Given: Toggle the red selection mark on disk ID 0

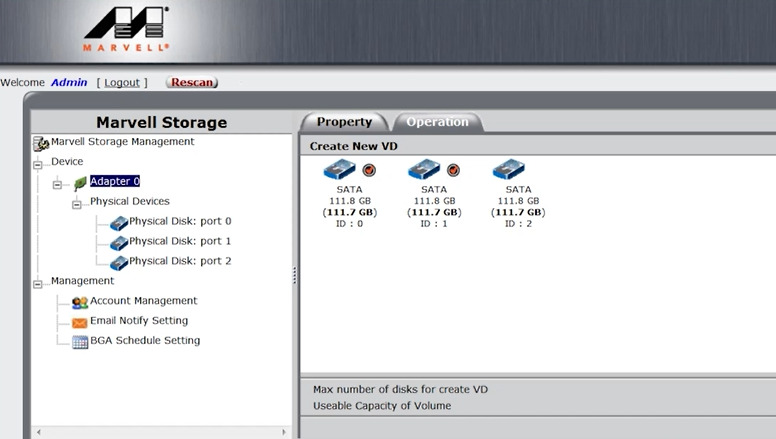Looking at the screenshot, I should pyautogui.click(x=369, y=170).
